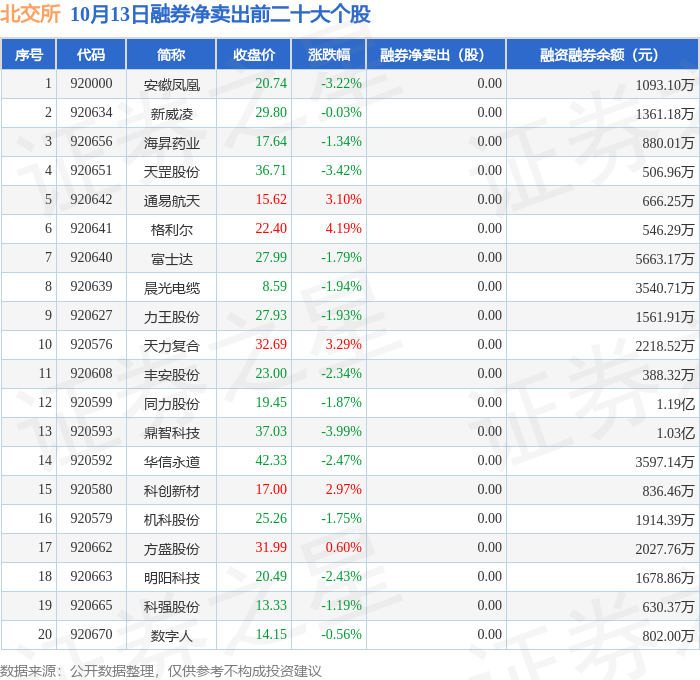Click change value 0.60%
The width and height of the screenshot is (700, 680).
[x=343, y=548]
